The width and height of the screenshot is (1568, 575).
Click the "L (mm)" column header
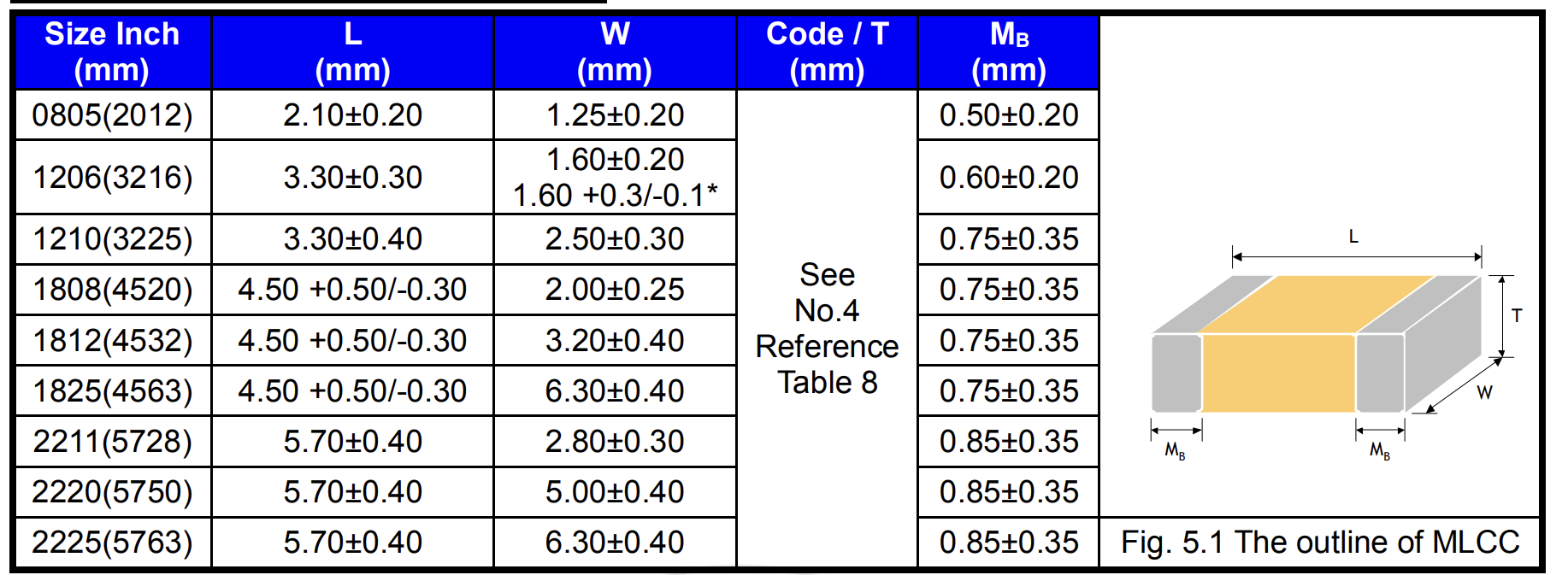tap(352, 52)
